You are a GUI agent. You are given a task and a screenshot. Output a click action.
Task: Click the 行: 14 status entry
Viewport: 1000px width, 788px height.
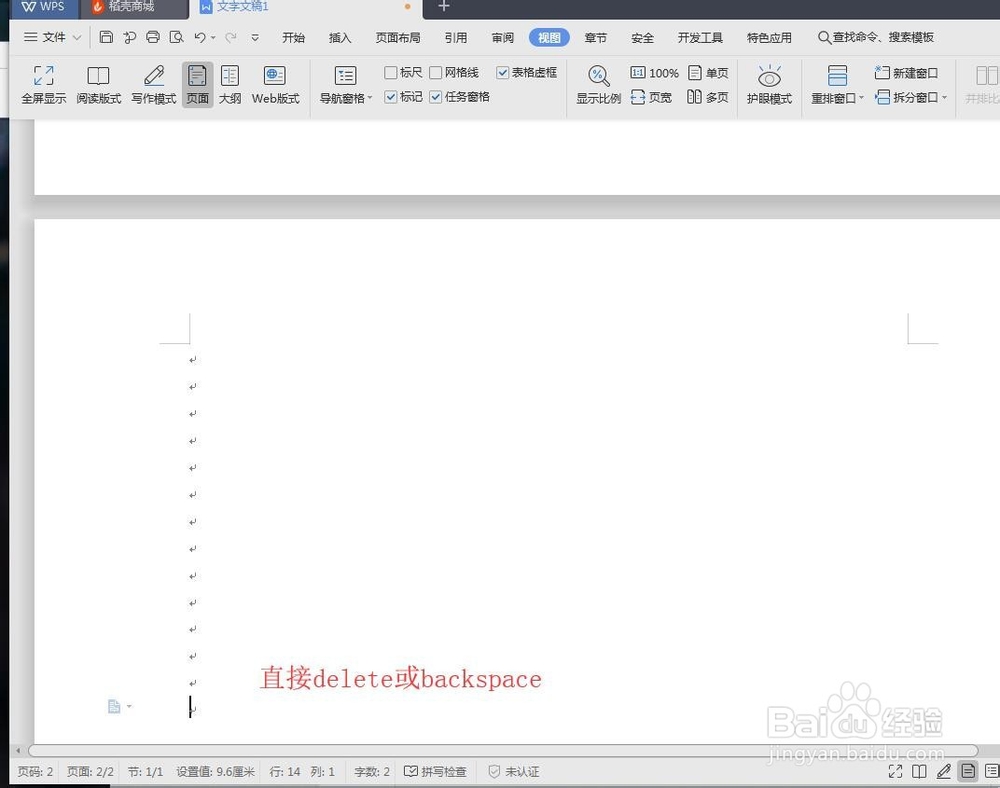284,771
